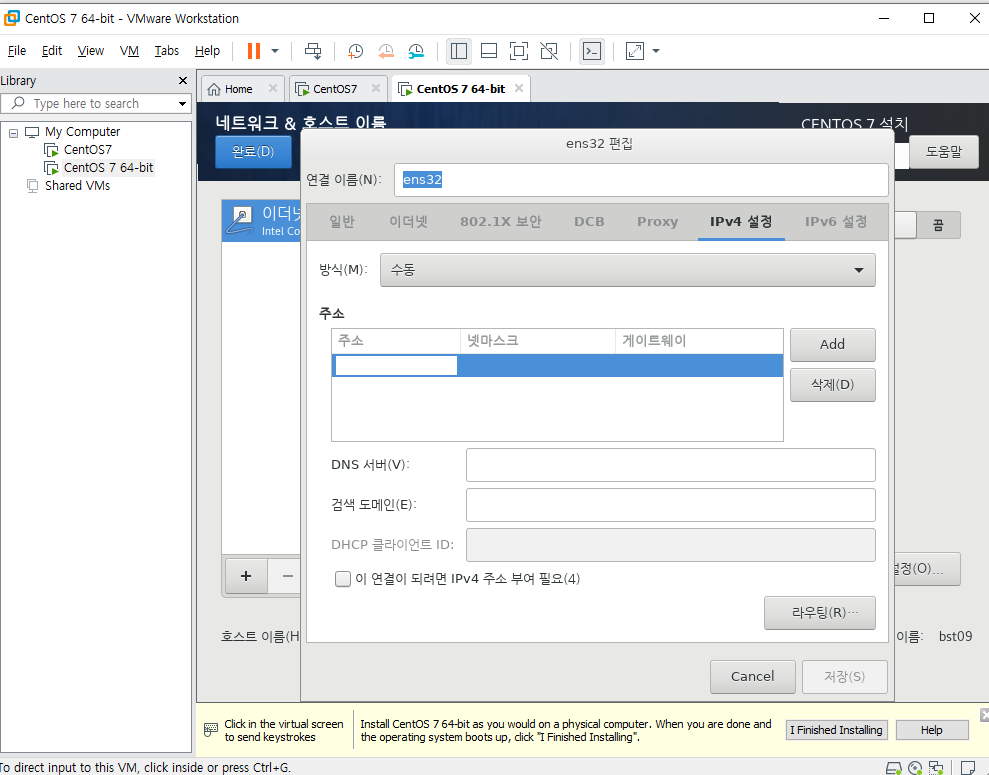Click the network adapter status icon
This screenshot has width=989, height=775.
point(936,768)
